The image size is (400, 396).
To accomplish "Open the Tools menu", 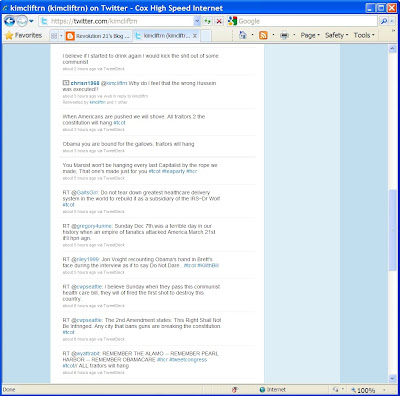I will [364, 35].
